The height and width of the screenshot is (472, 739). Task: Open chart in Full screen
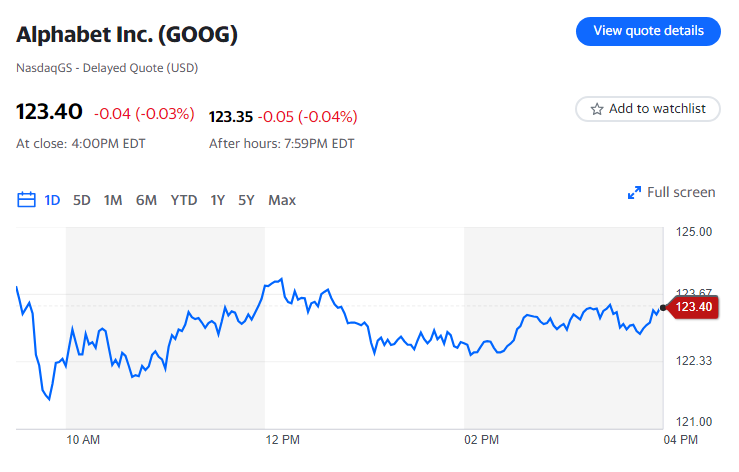pyautogui.click(x=680, y=193)
